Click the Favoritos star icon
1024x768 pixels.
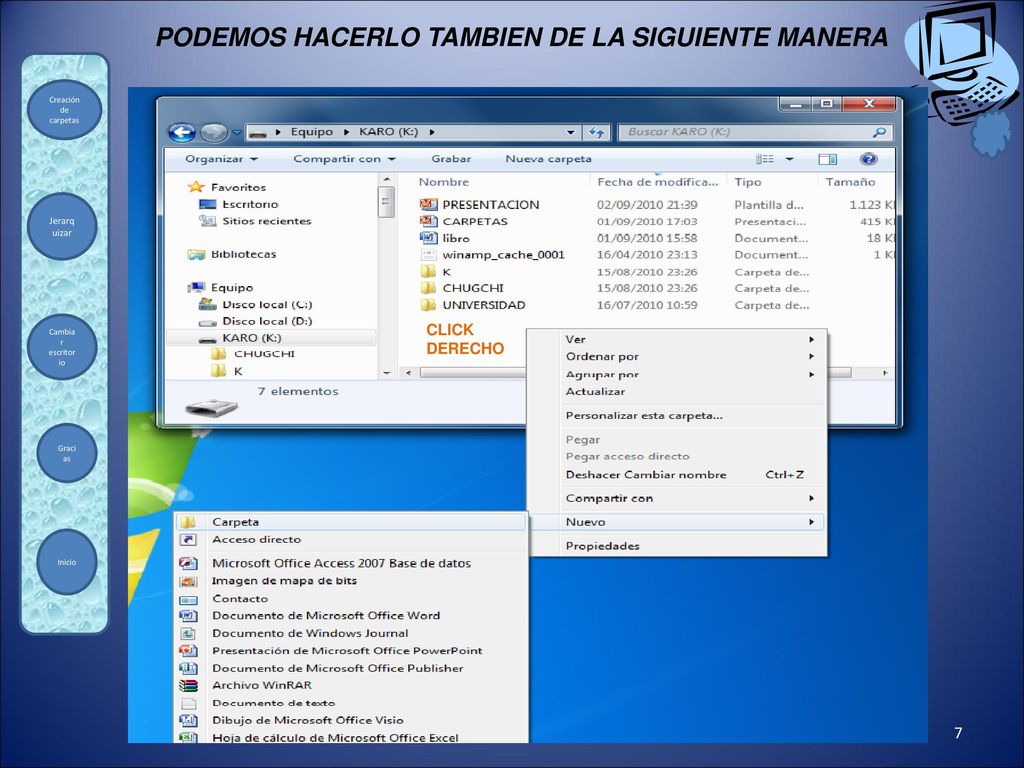[196, 187]
